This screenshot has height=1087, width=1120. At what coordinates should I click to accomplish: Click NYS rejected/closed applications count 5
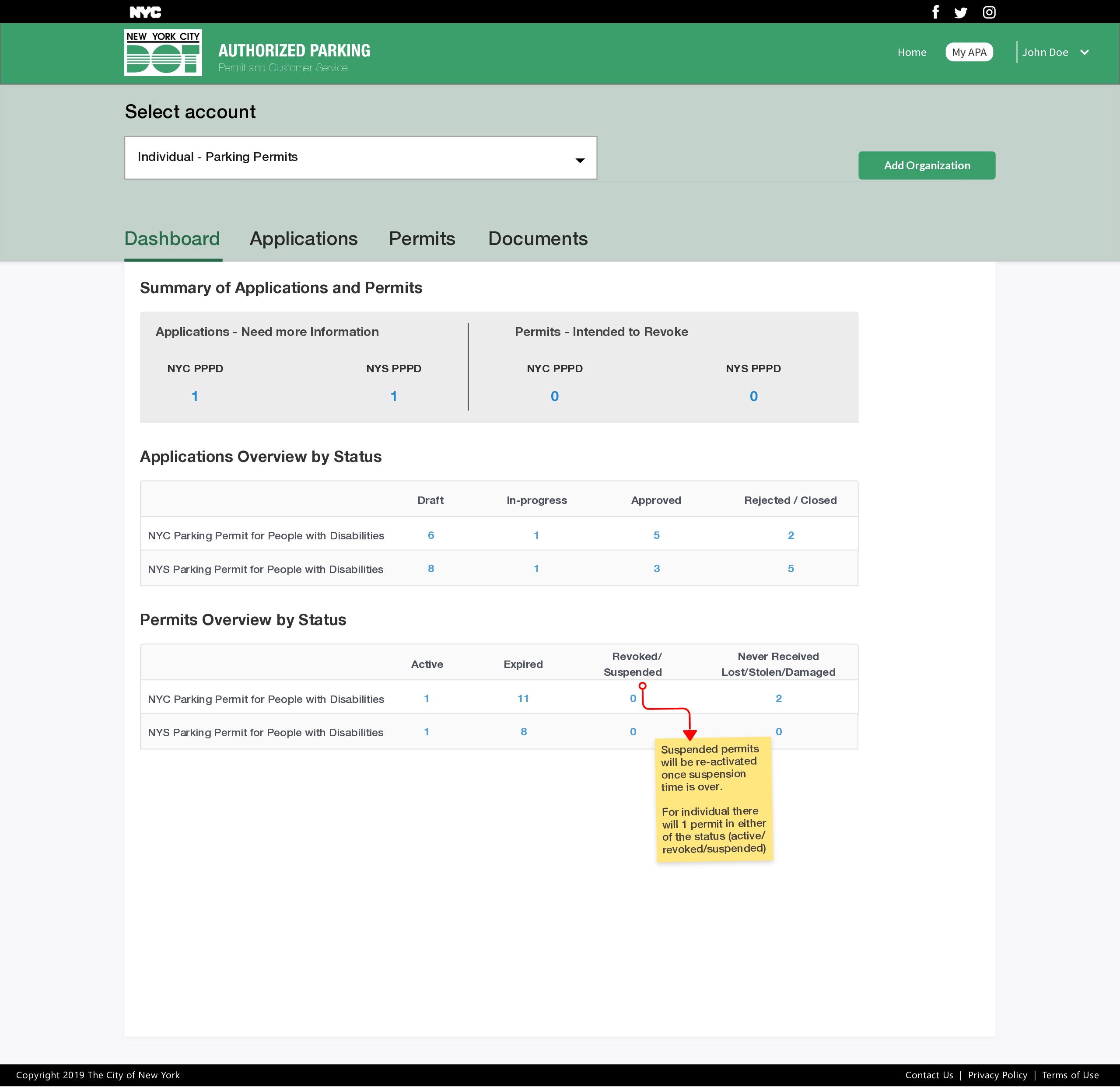790,568
